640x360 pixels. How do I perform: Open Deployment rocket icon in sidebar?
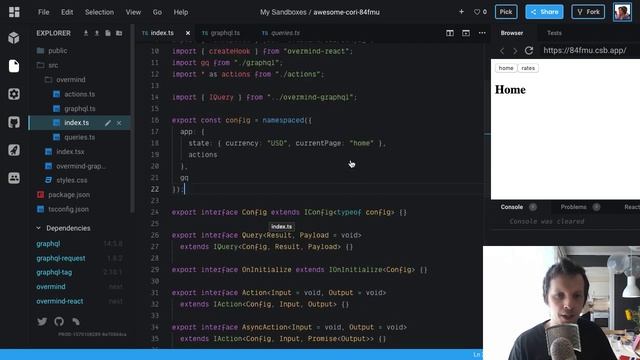[x=14, y=150]
